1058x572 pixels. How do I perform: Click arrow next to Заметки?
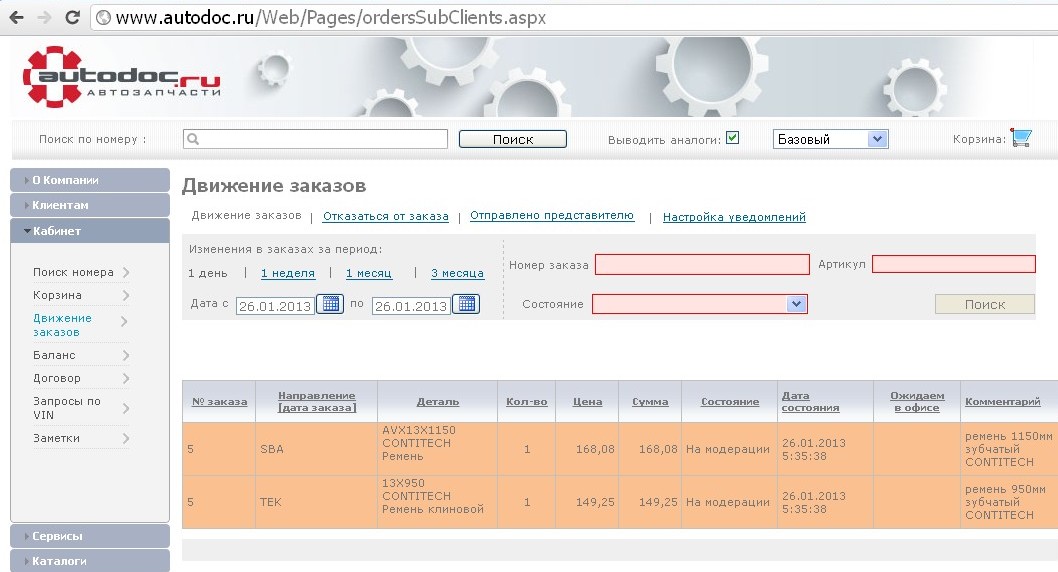126,438
